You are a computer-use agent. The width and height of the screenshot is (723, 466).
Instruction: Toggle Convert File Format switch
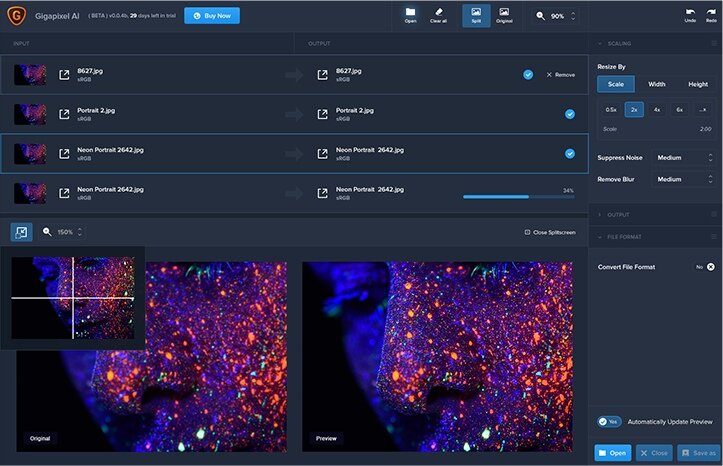point(705,267)
